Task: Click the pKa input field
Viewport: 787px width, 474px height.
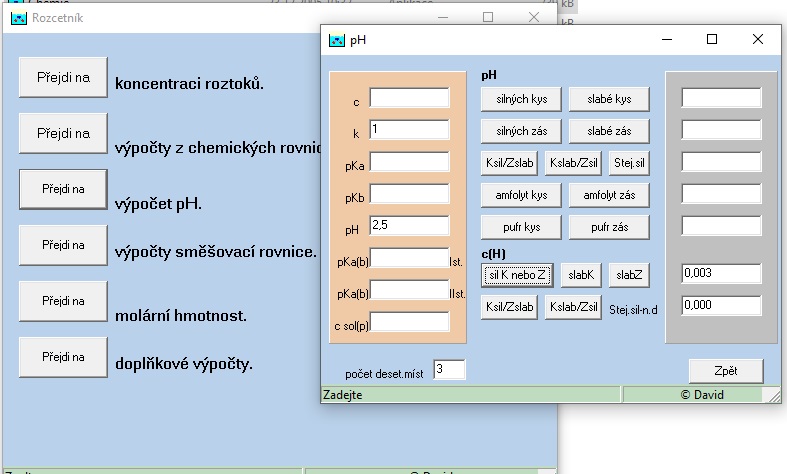Action: pos(409,162)
